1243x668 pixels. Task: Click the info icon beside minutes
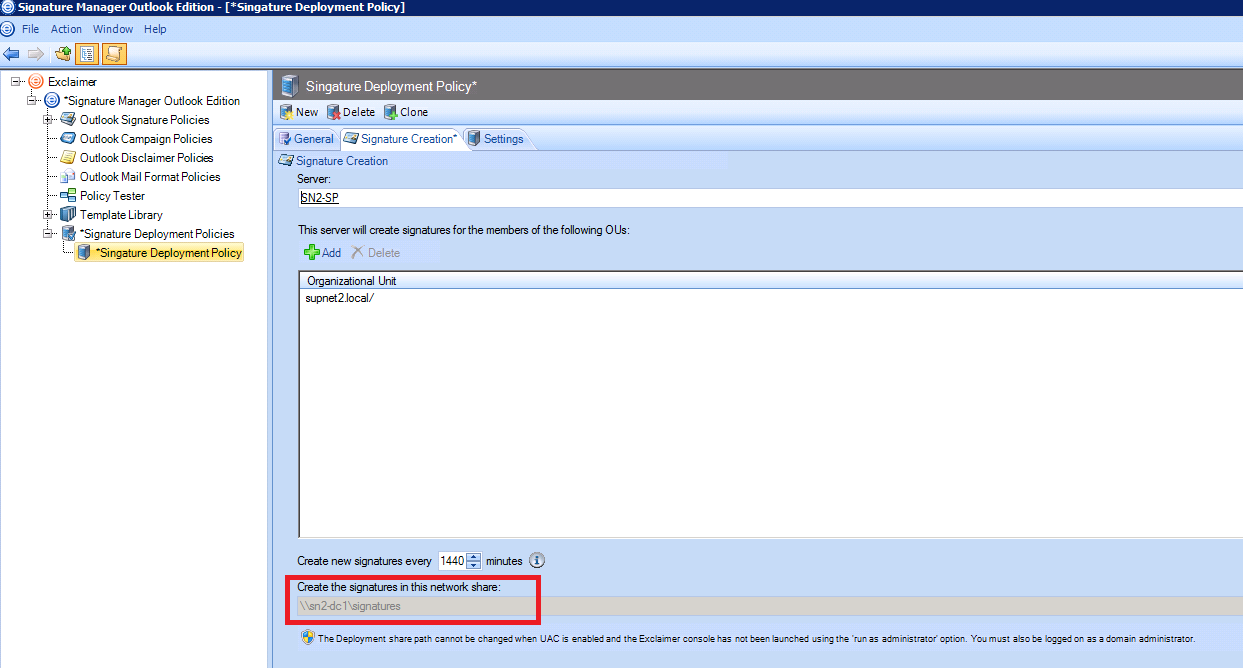tap(536, 560)
